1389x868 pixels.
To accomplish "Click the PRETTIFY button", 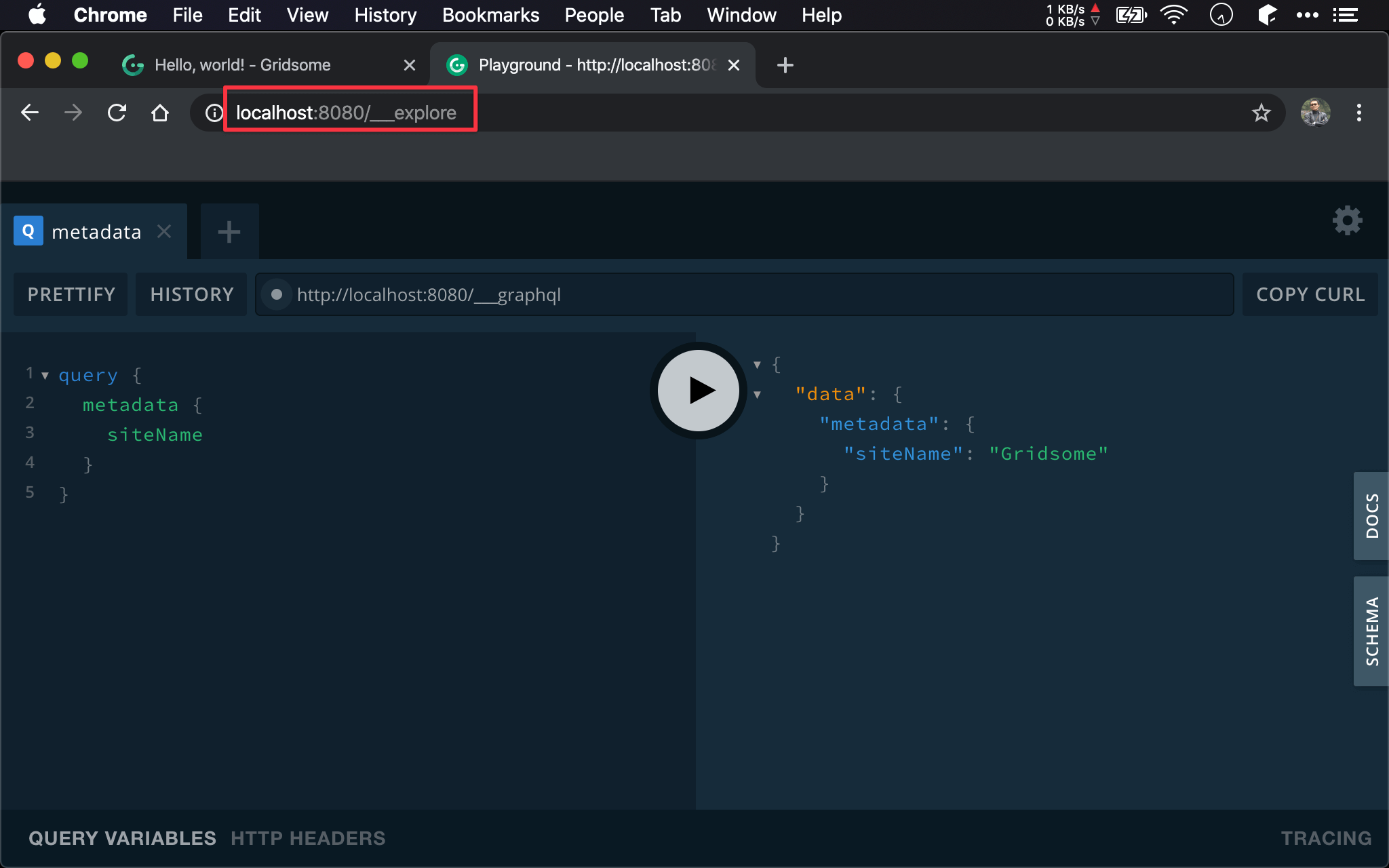I will pyautogui.click(x=71, y=294).
